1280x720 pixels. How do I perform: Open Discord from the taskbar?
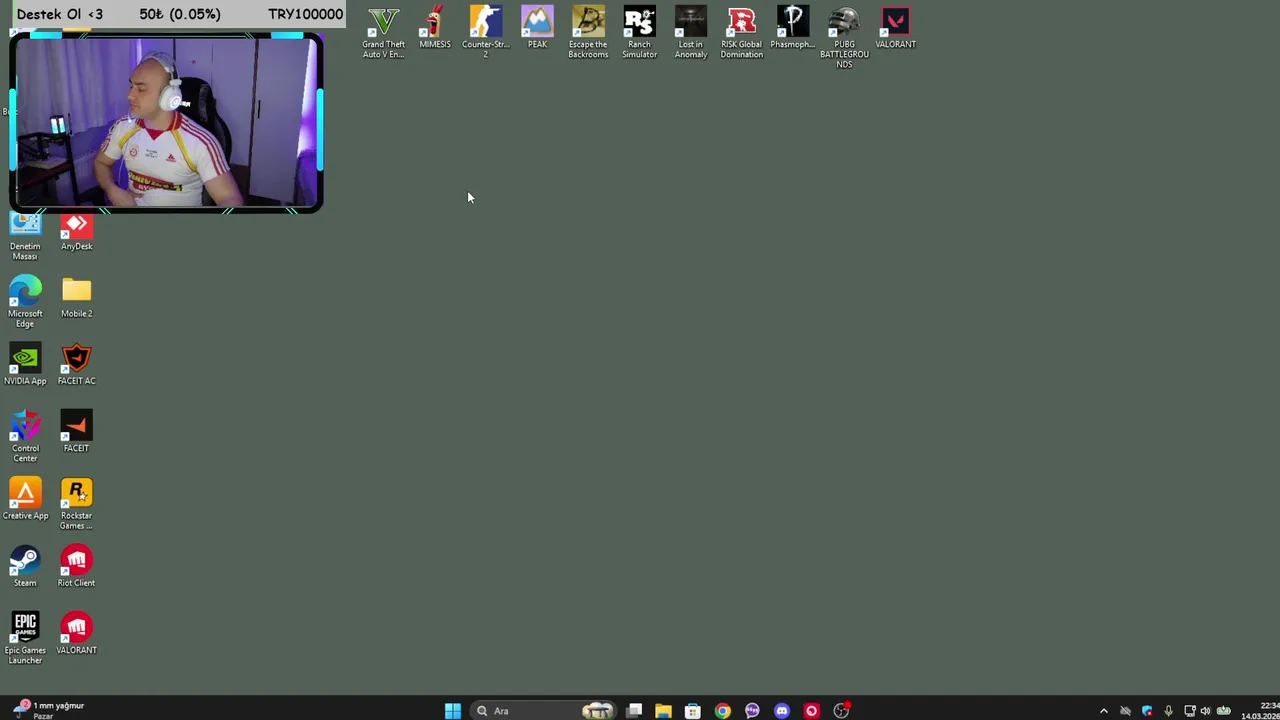click(781, 711)
